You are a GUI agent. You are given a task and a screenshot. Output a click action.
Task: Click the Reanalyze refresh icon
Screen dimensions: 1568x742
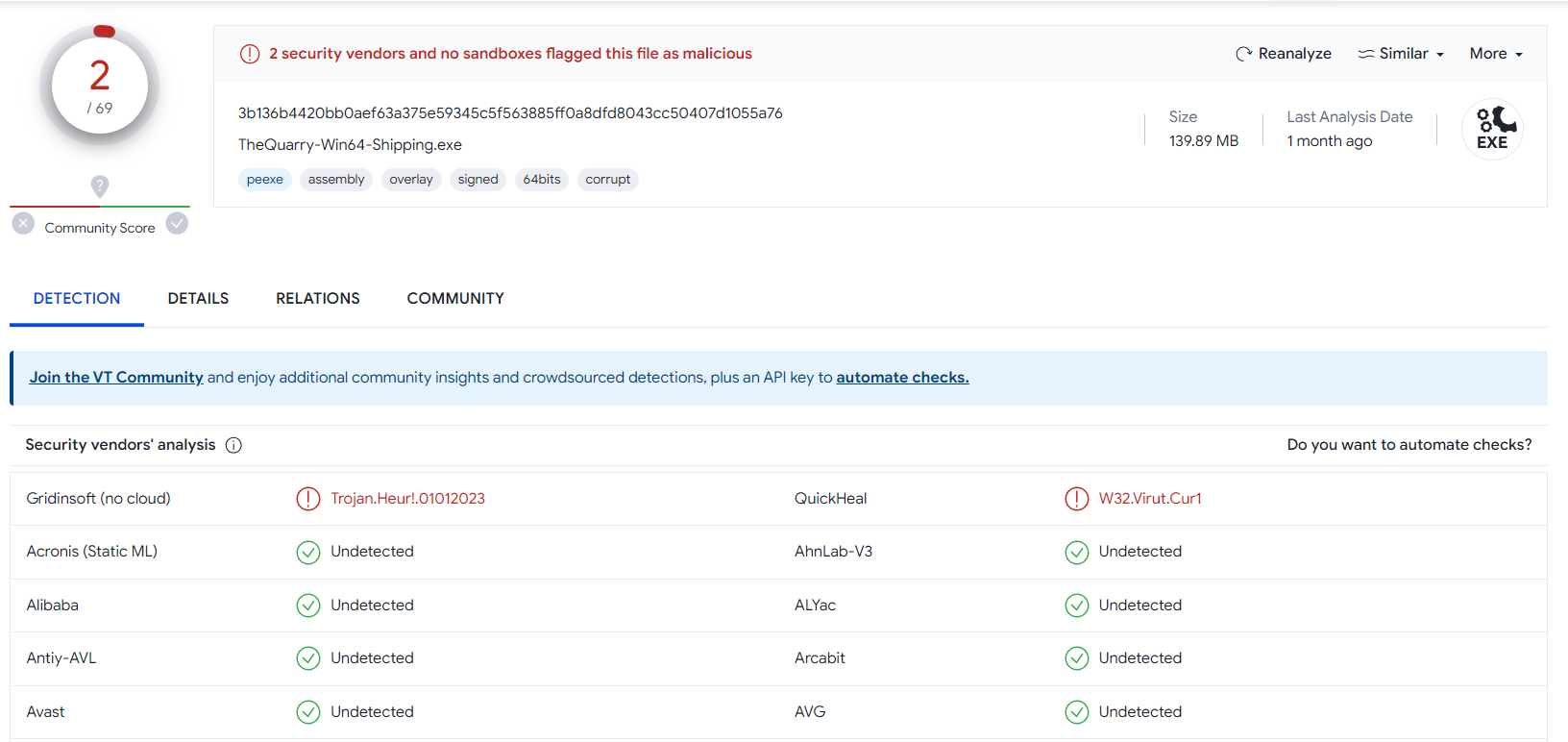1243,54
